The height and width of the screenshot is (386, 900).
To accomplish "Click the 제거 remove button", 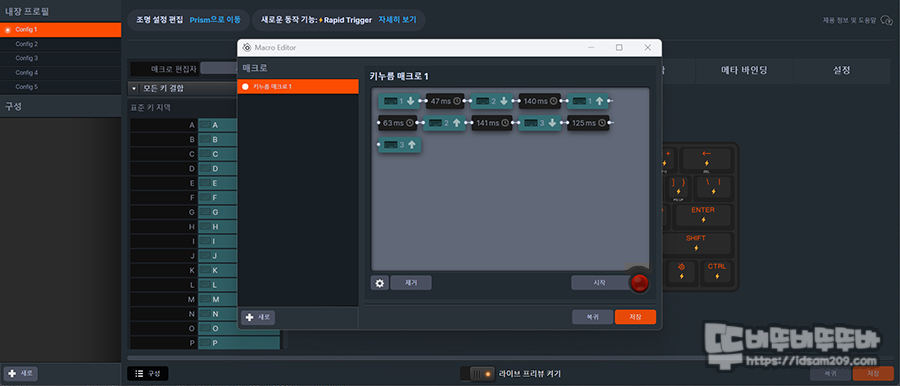I will pos(411,283).
